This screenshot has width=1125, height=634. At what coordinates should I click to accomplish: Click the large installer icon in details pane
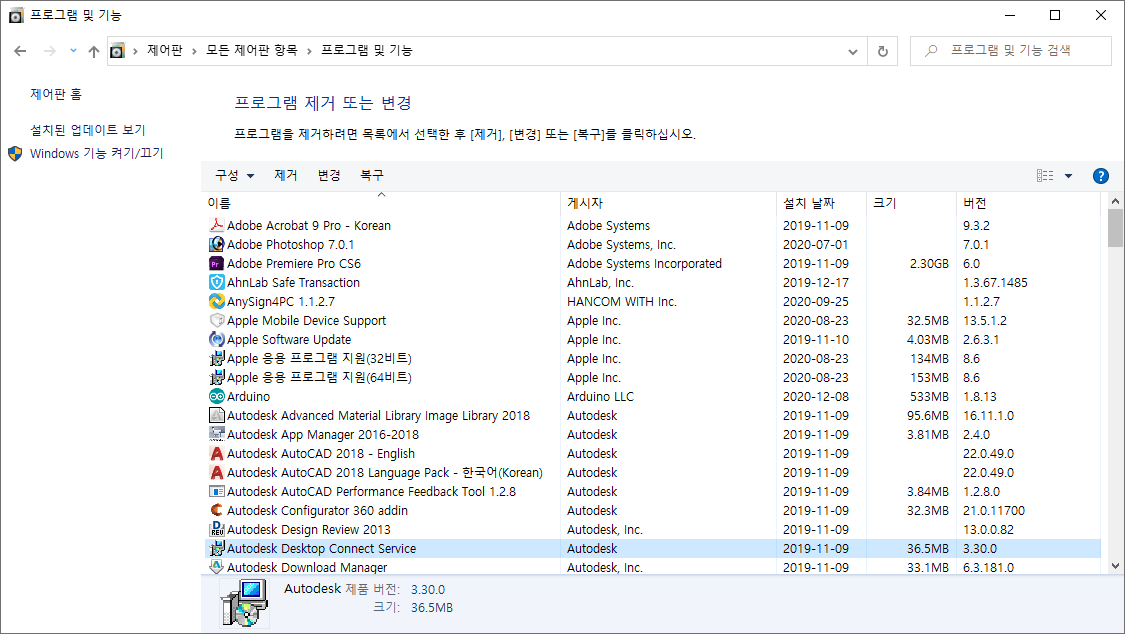[245, 603]
